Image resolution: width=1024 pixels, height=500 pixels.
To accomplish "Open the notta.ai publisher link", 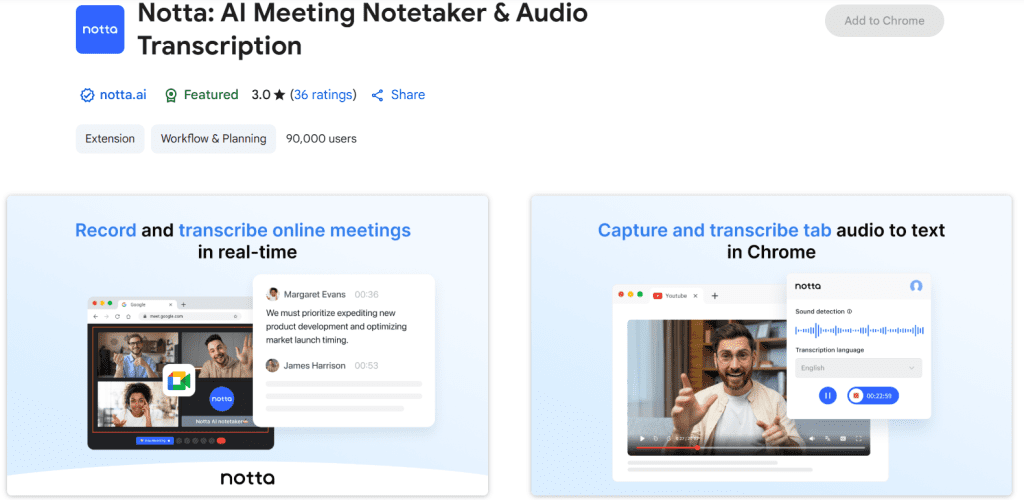I will click(123, 95).
